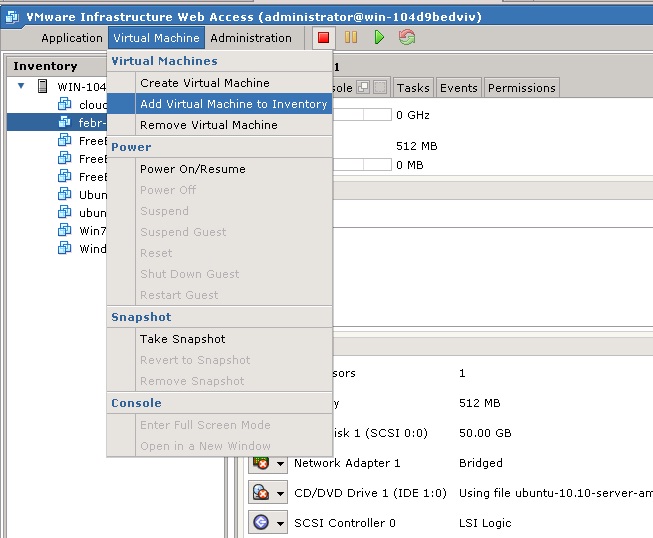653x538 pixels.
Task: Select the 'febr-' virtual machine row
Action: tap(57, 122)
